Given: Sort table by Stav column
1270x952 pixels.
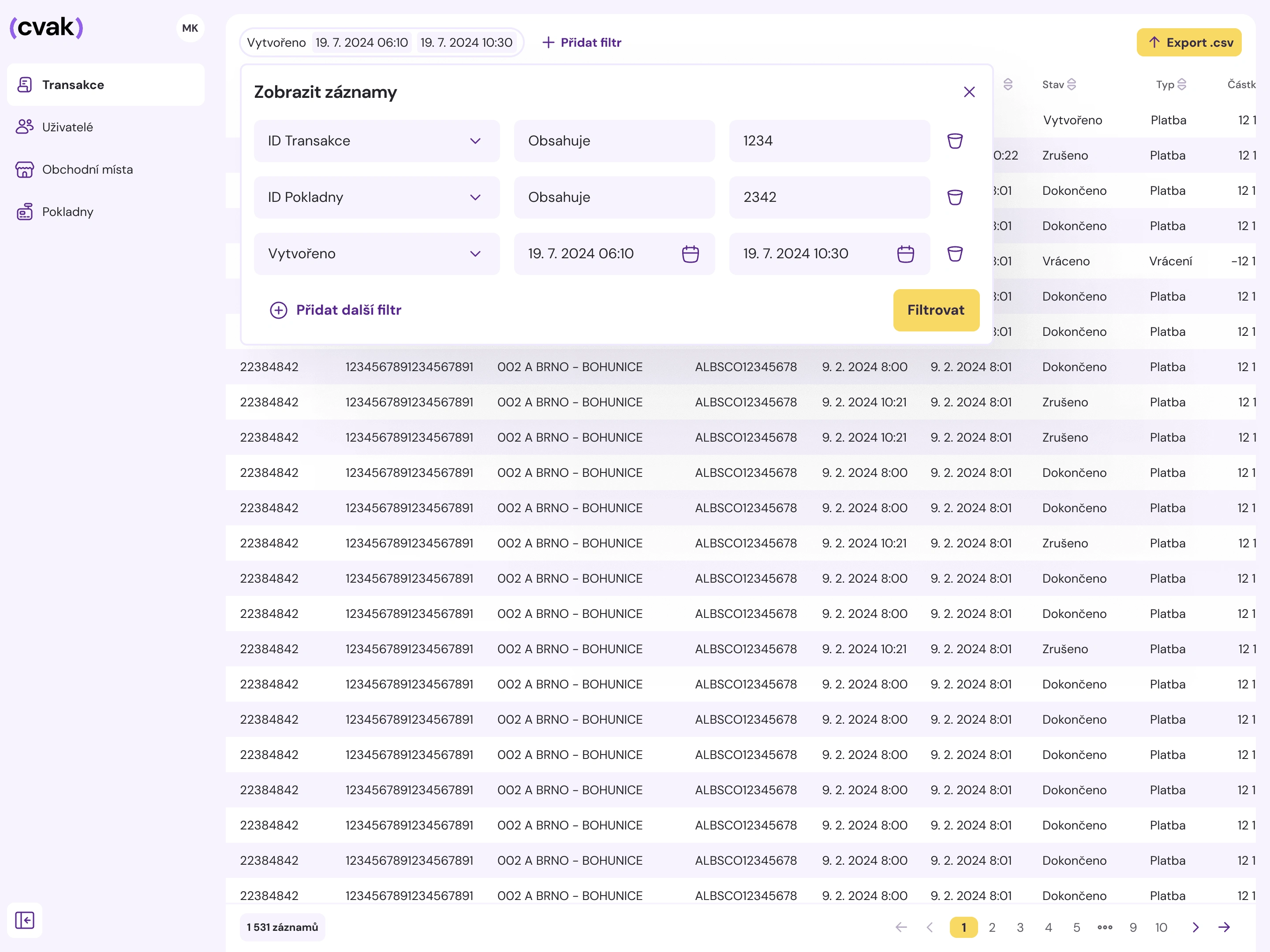Looking at the screenshot, I should [1072, 84].
